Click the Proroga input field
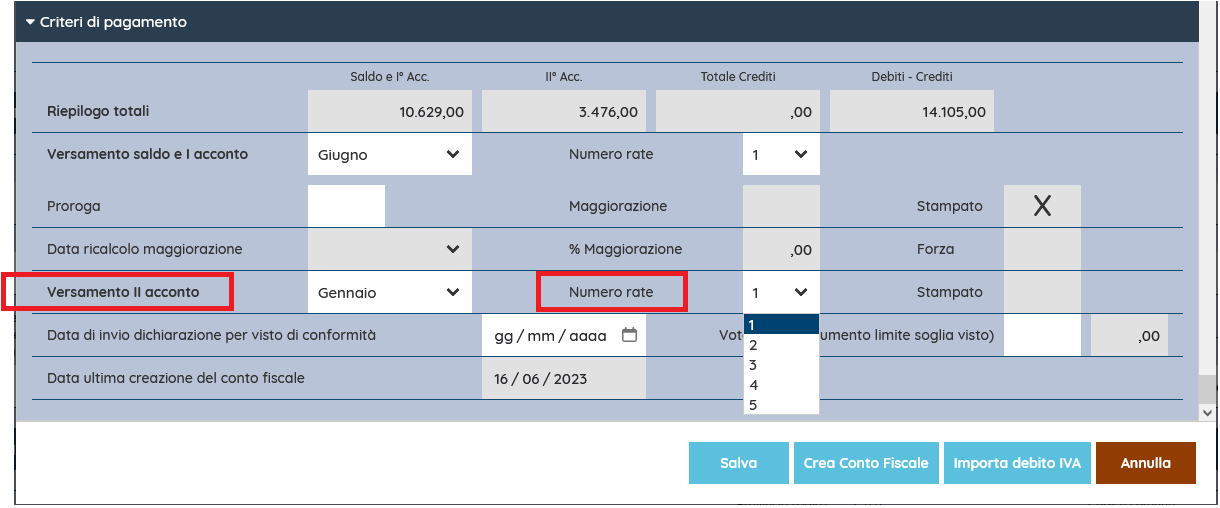1220x508 pixels. click(346, 206)
